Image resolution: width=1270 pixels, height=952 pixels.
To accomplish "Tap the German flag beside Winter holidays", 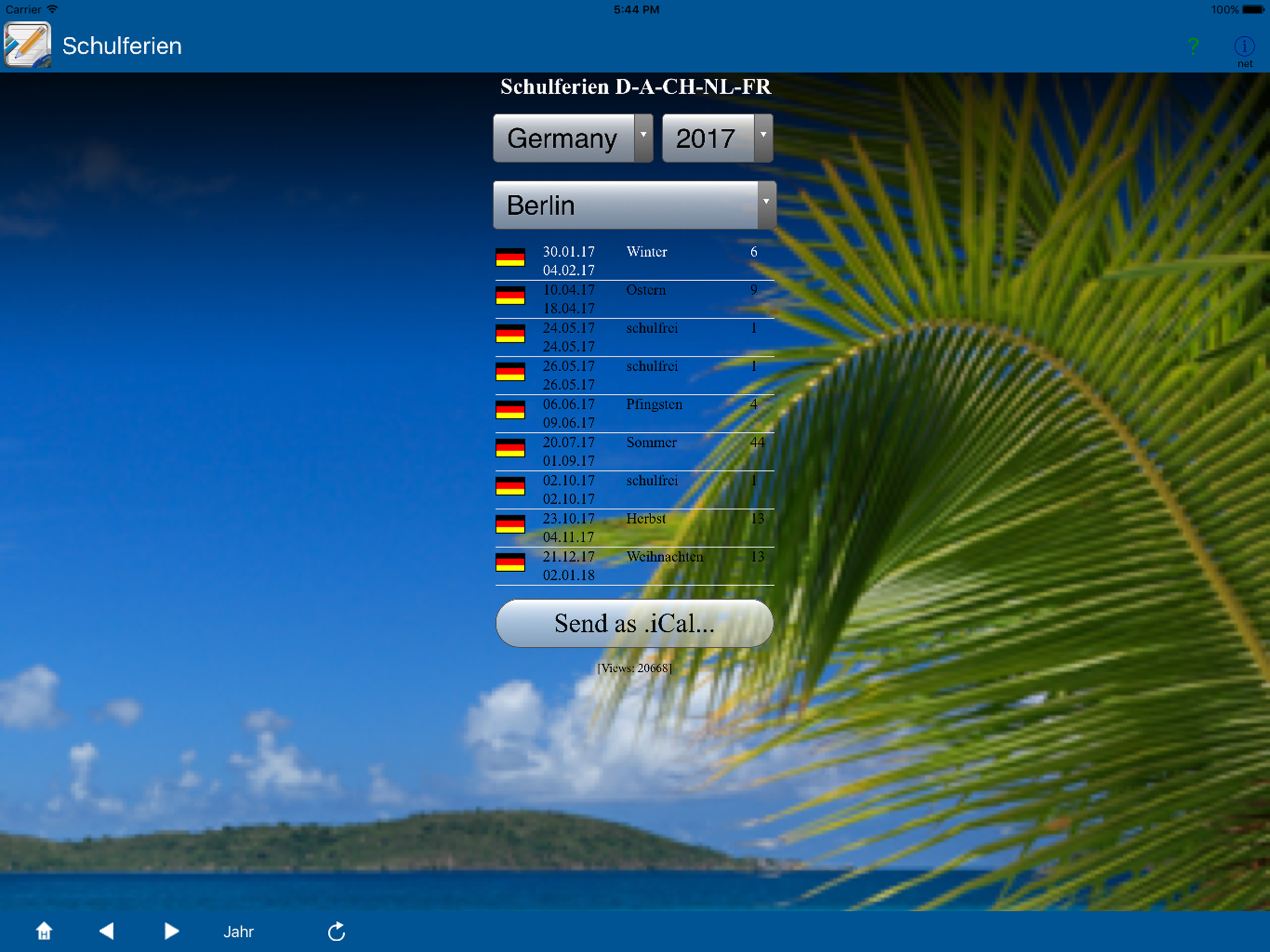I will 510,257.
